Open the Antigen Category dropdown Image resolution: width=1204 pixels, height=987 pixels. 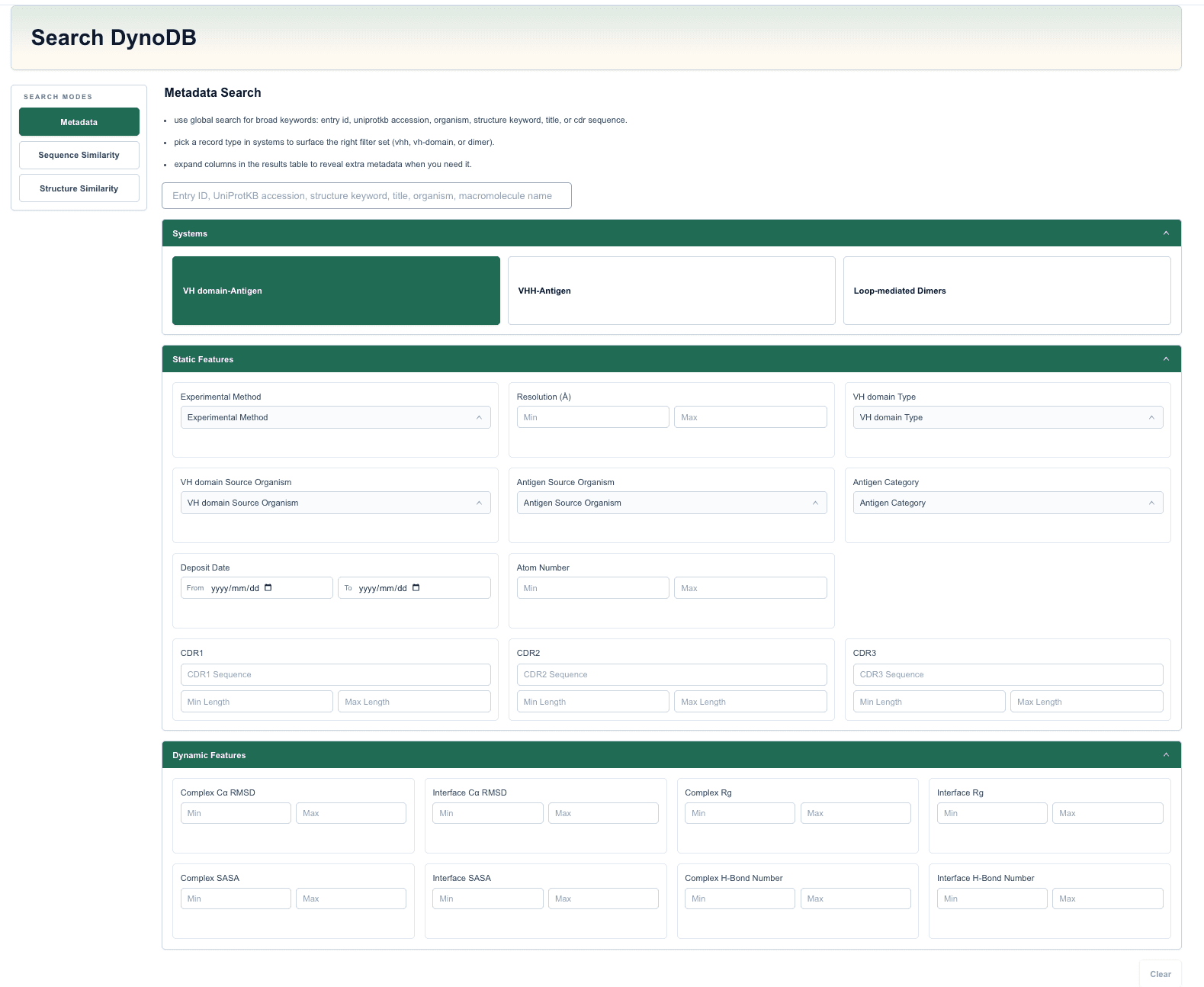1007,503
